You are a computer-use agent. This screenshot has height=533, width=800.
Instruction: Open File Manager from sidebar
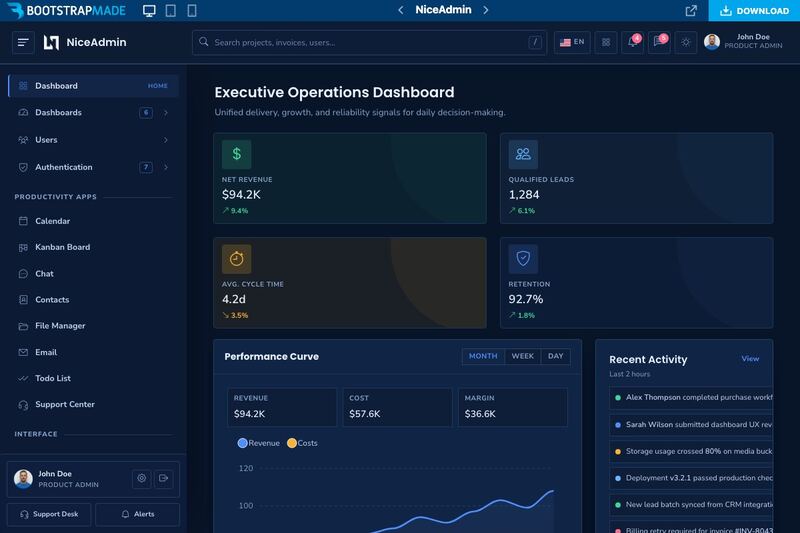(93, 326)
